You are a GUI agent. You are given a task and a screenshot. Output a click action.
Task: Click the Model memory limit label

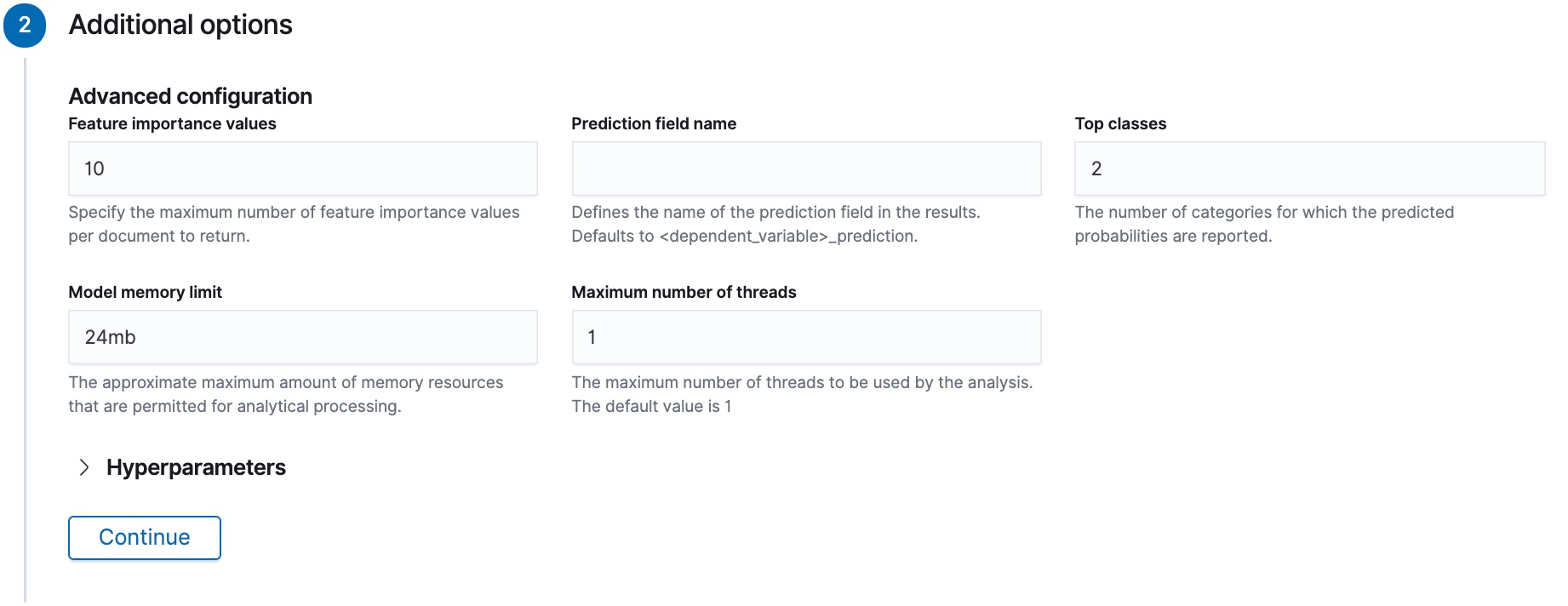[x=145, y=292]
